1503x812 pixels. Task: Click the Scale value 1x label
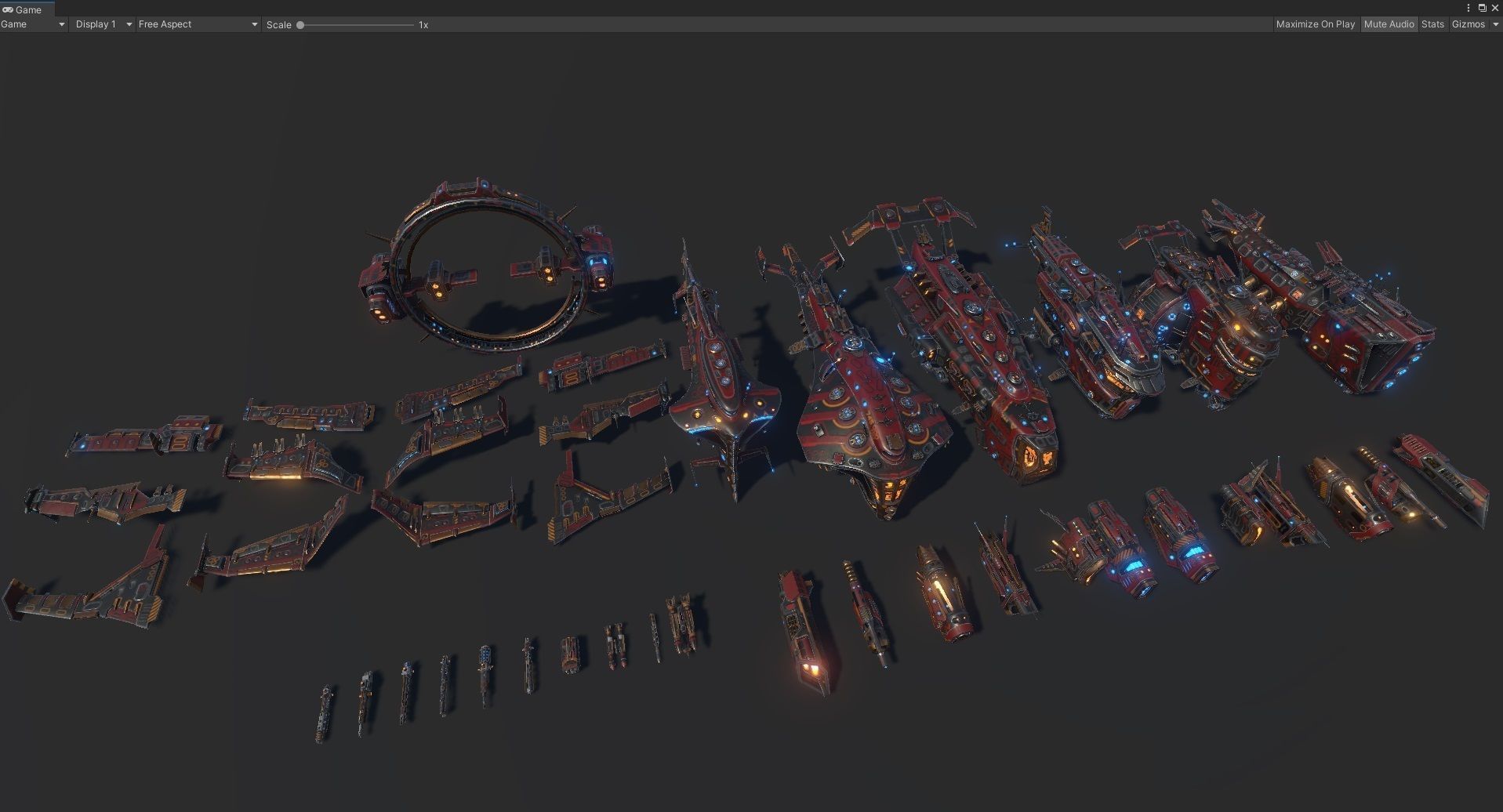(423, 25)
